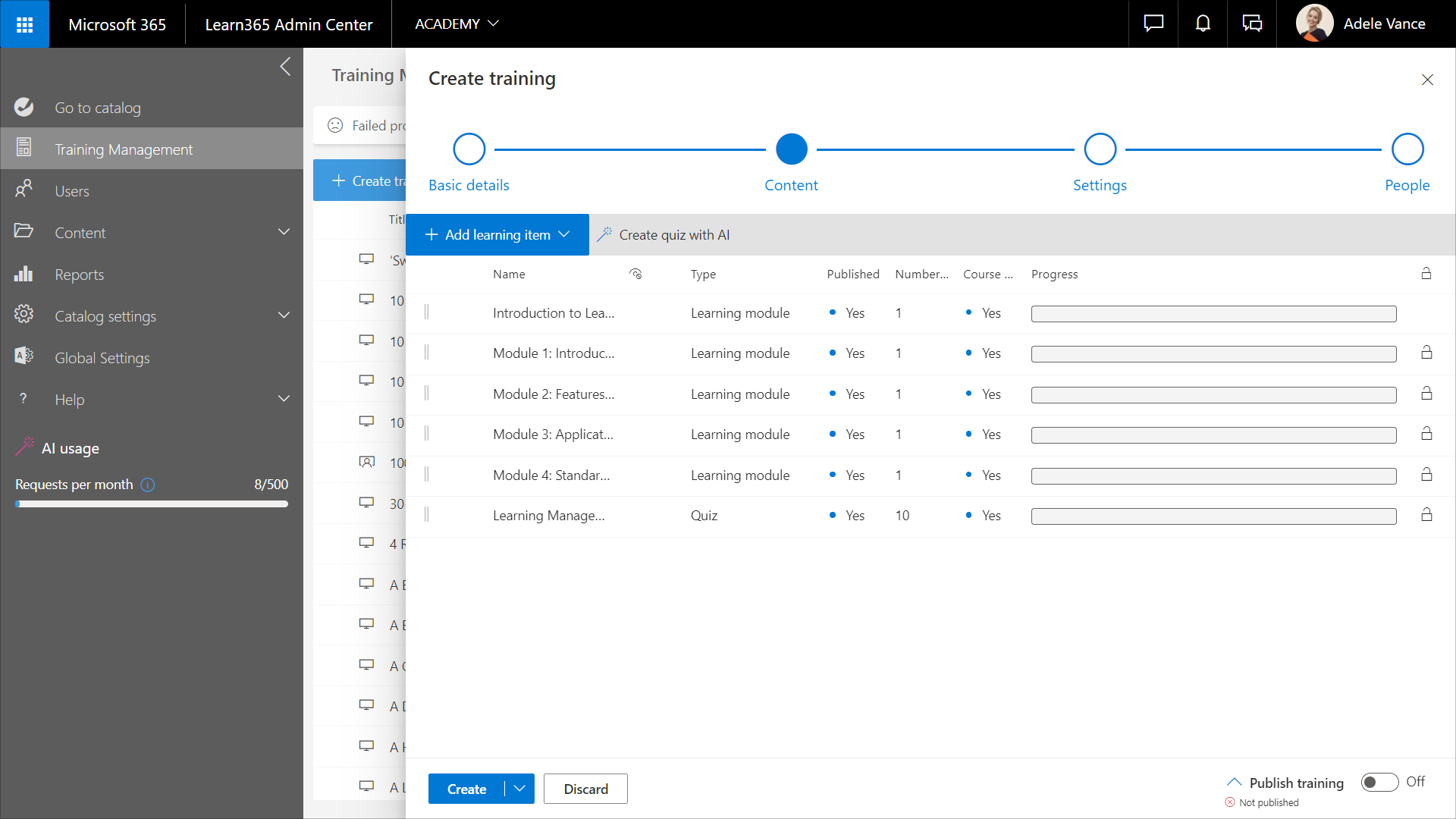Screen dimensions: 1456x819
Task: Toggle lock on Module 4 row
Action: click(1426, 475)
